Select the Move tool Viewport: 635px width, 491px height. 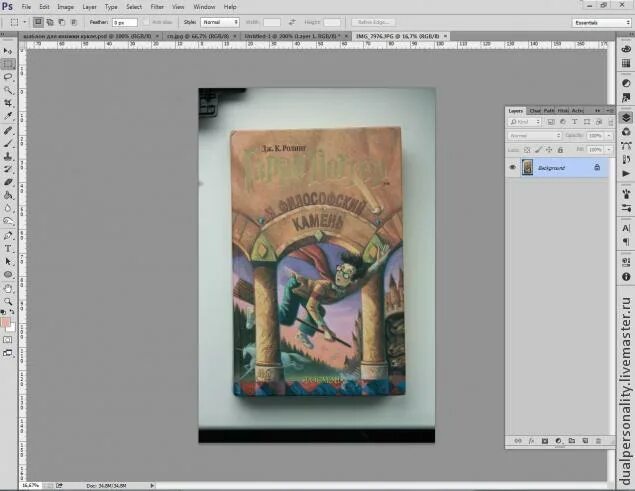[x=8, y=51]
